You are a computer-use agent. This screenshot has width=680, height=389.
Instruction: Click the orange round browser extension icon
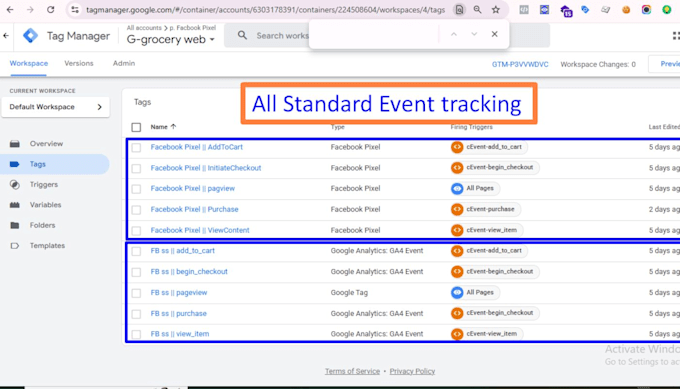tap(626, 10)
